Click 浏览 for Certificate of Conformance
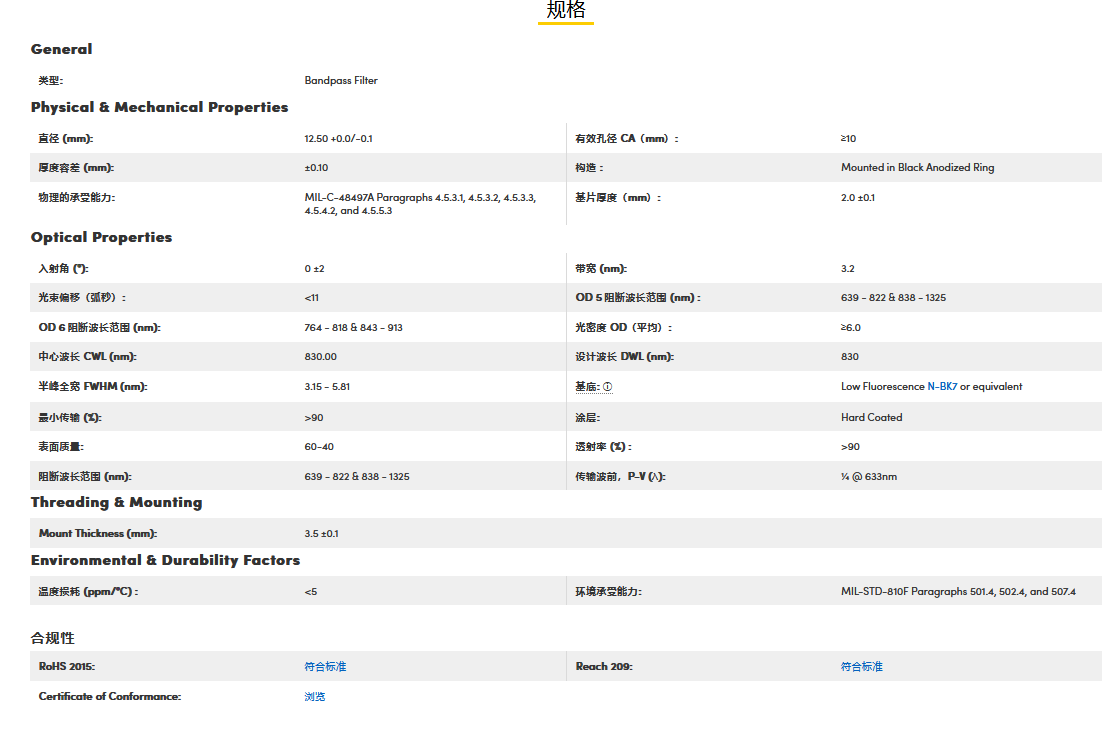 (x=315, y=696)
